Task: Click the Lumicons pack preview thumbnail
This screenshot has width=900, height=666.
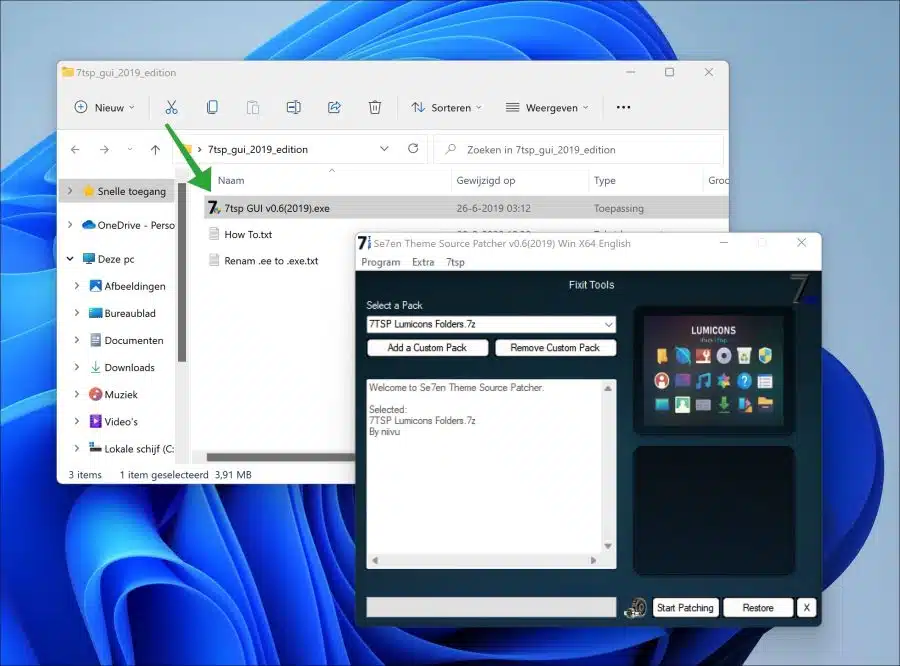Action: [713, 371]
